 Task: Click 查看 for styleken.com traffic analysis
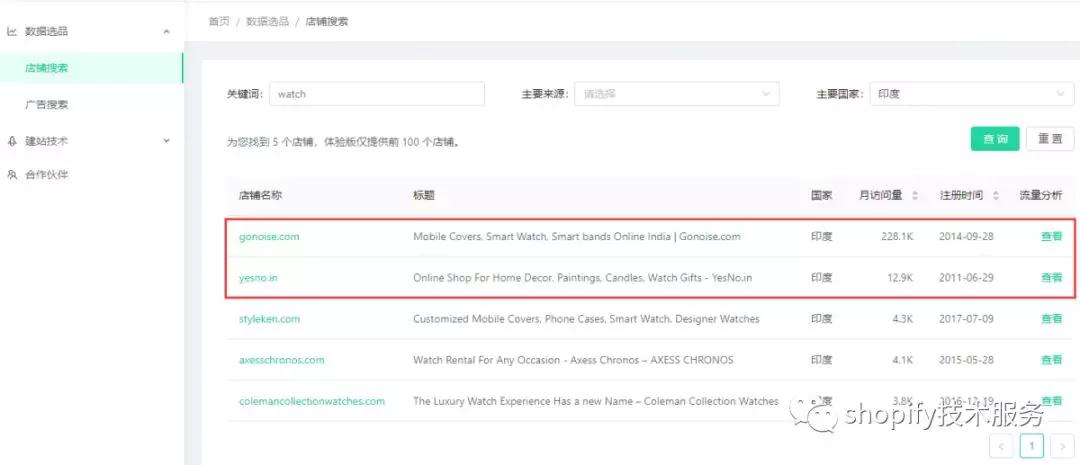click(x=1051, y=319)
